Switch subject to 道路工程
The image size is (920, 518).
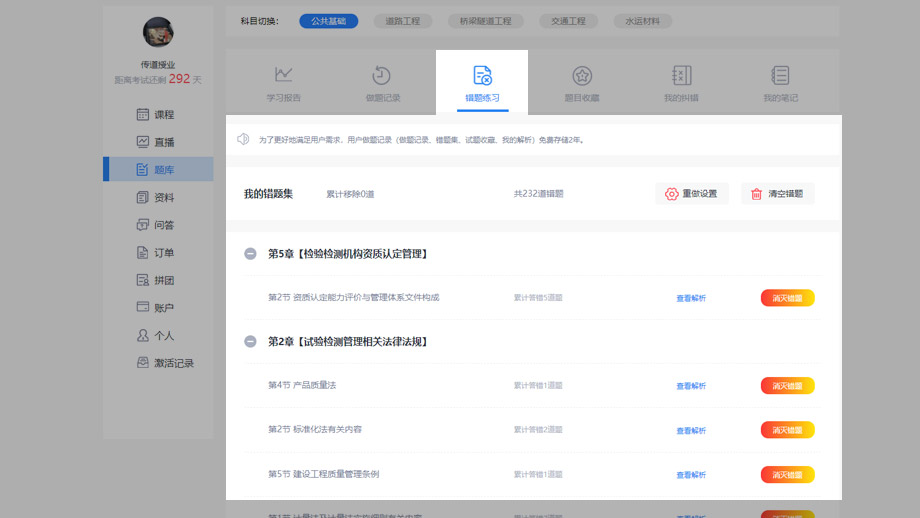403,21
